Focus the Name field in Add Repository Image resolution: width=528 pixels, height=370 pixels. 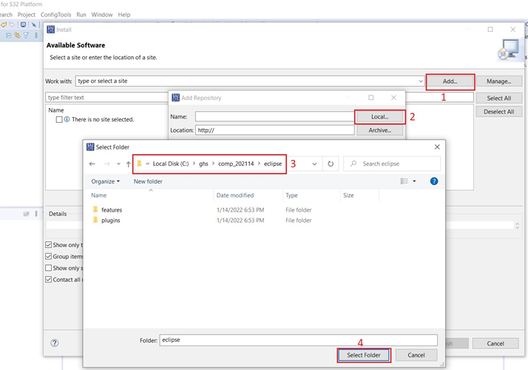[274, 117]
